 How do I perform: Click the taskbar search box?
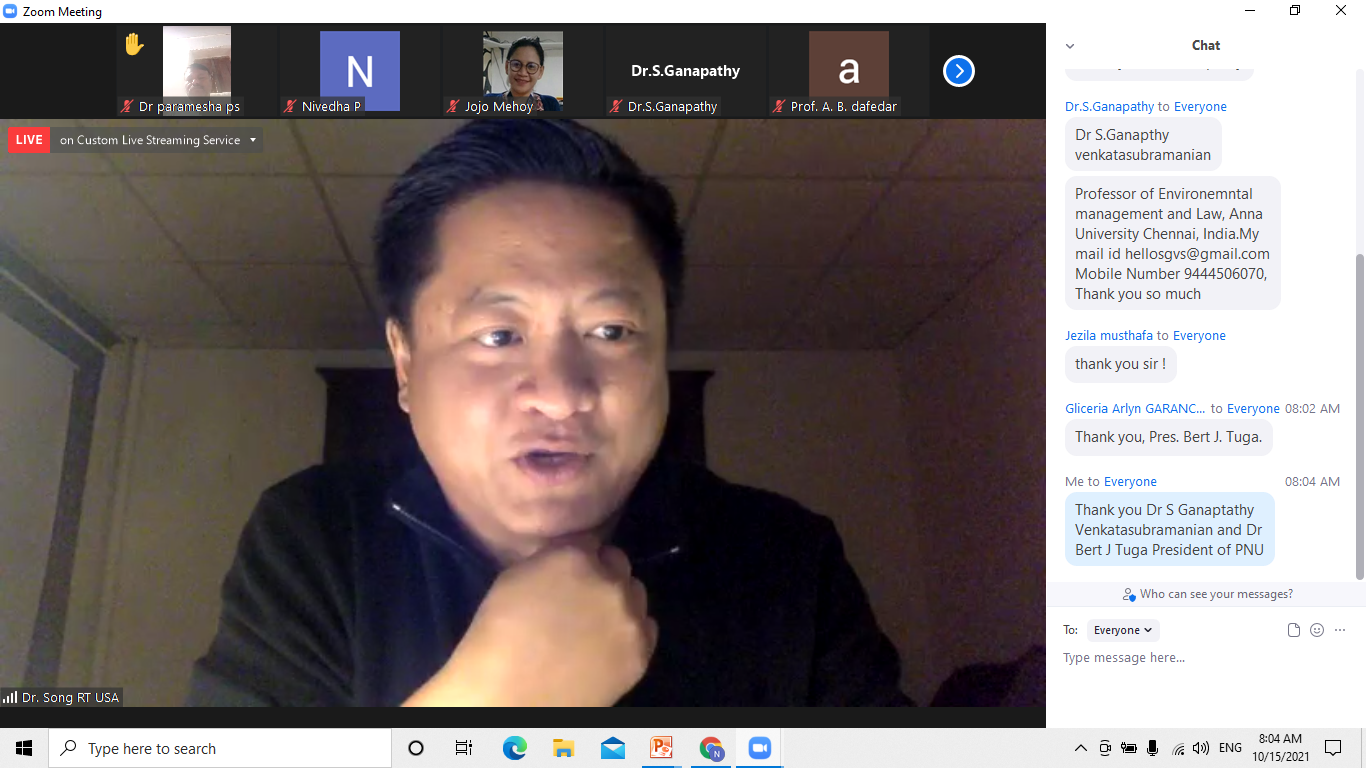(x=220, y=748)
